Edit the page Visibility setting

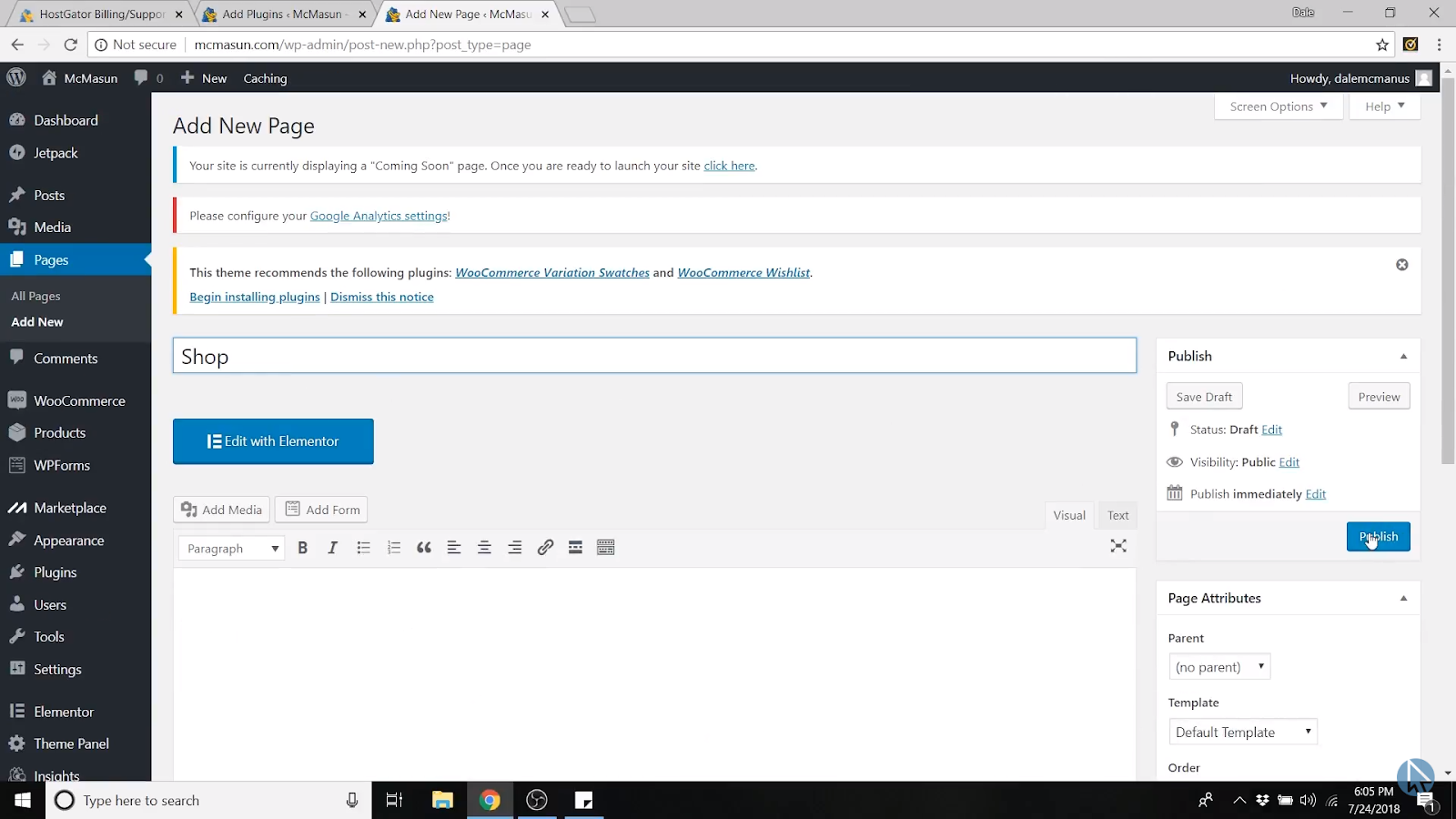point(1289,462)
